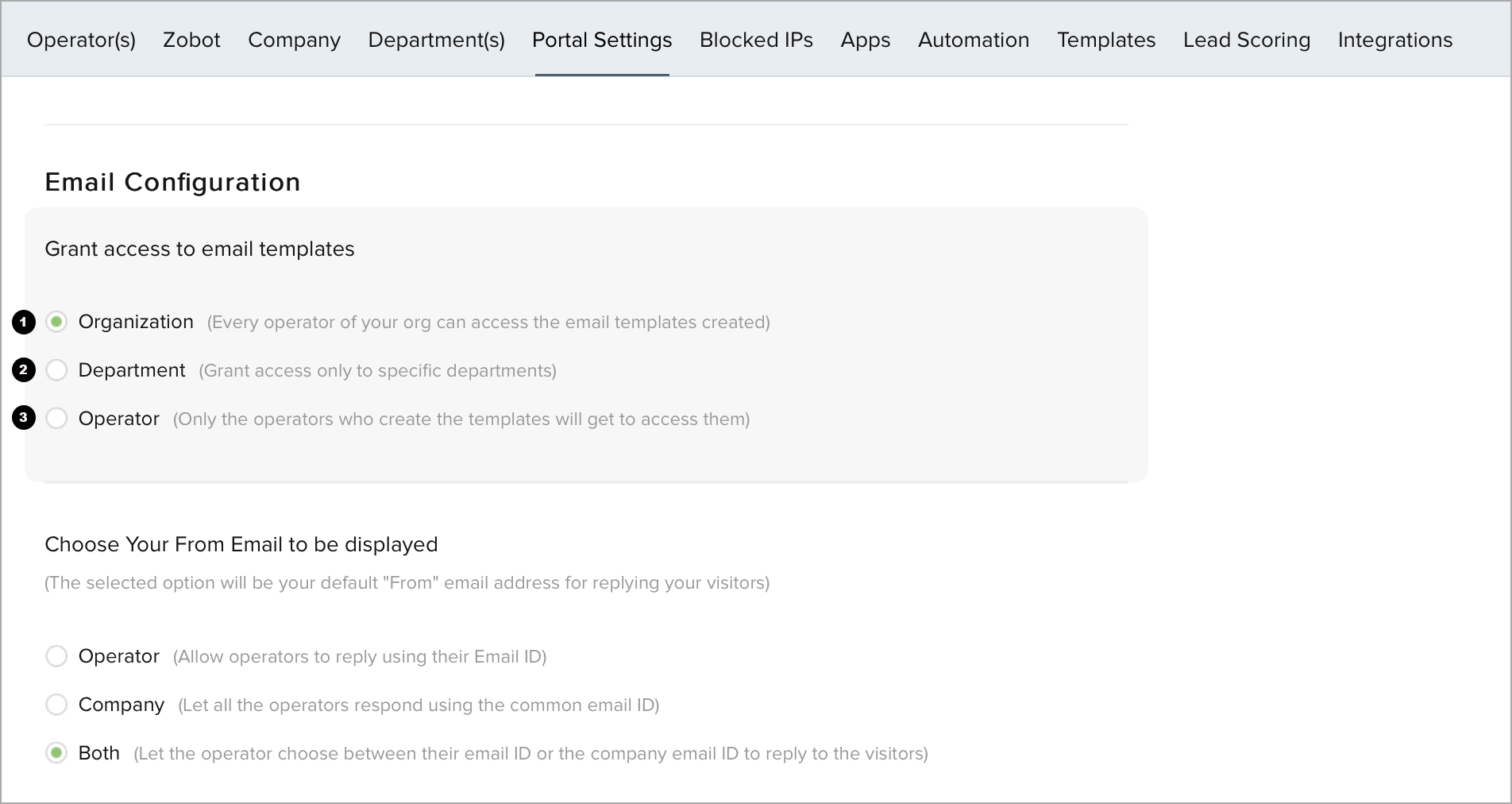Click the number 2 callout badge
The image size is (1512, 804).
tap(24, 370)
